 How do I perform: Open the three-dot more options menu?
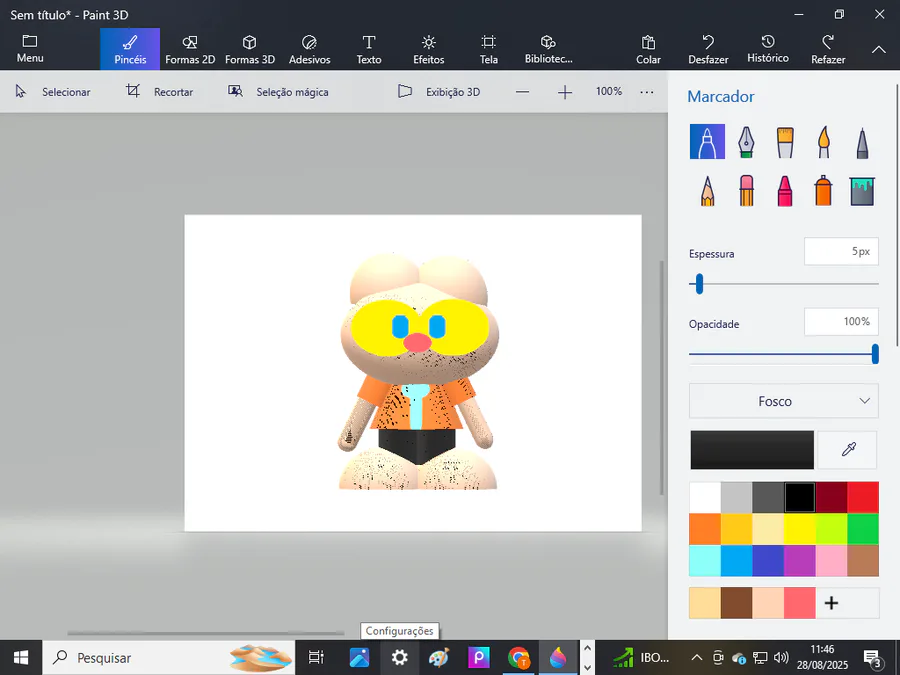click(x=647, y=92)
